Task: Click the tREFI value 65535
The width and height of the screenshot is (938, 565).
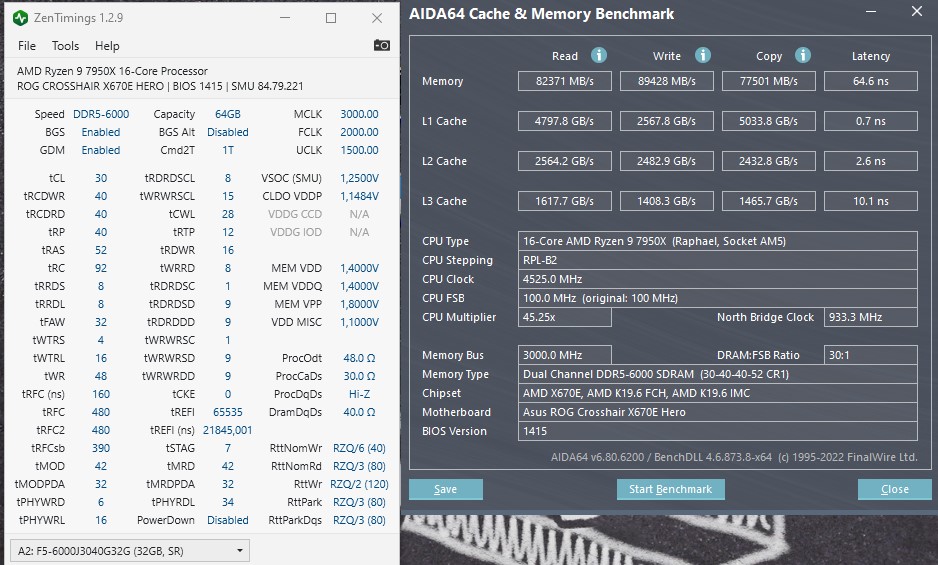Action: tap(228, 412)
